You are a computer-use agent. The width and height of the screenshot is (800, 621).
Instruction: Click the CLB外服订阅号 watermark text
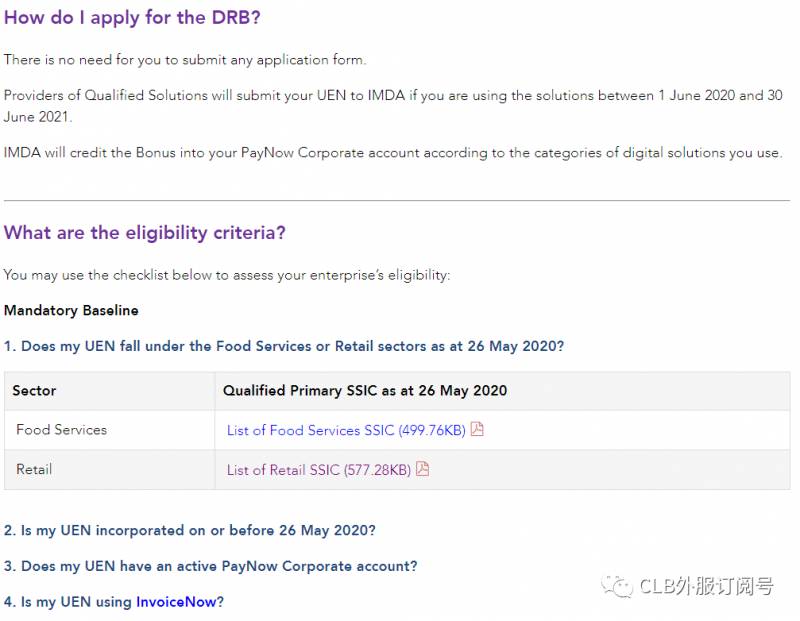(x=706, y=586)
